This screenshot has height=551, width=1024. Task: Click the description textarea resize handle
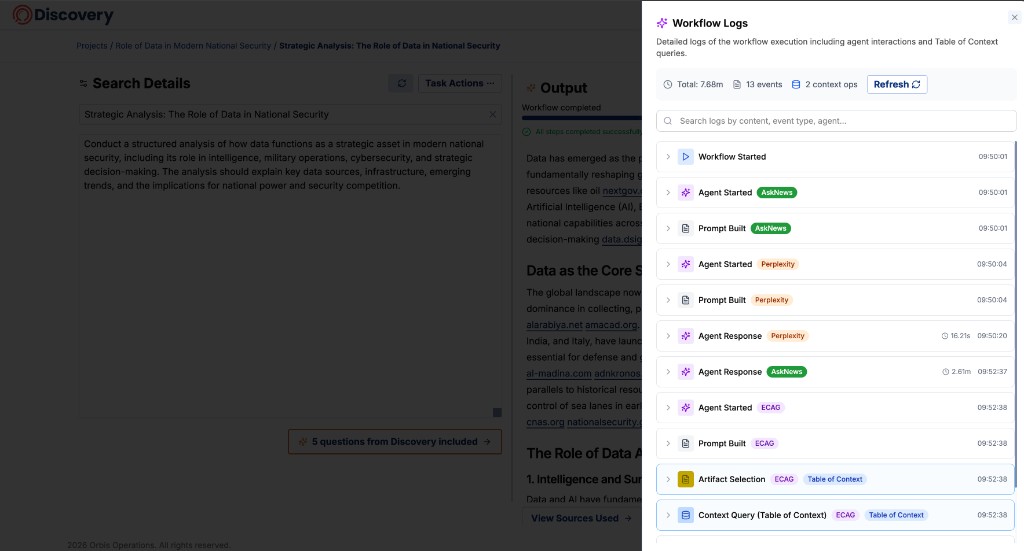coord(497,413)
